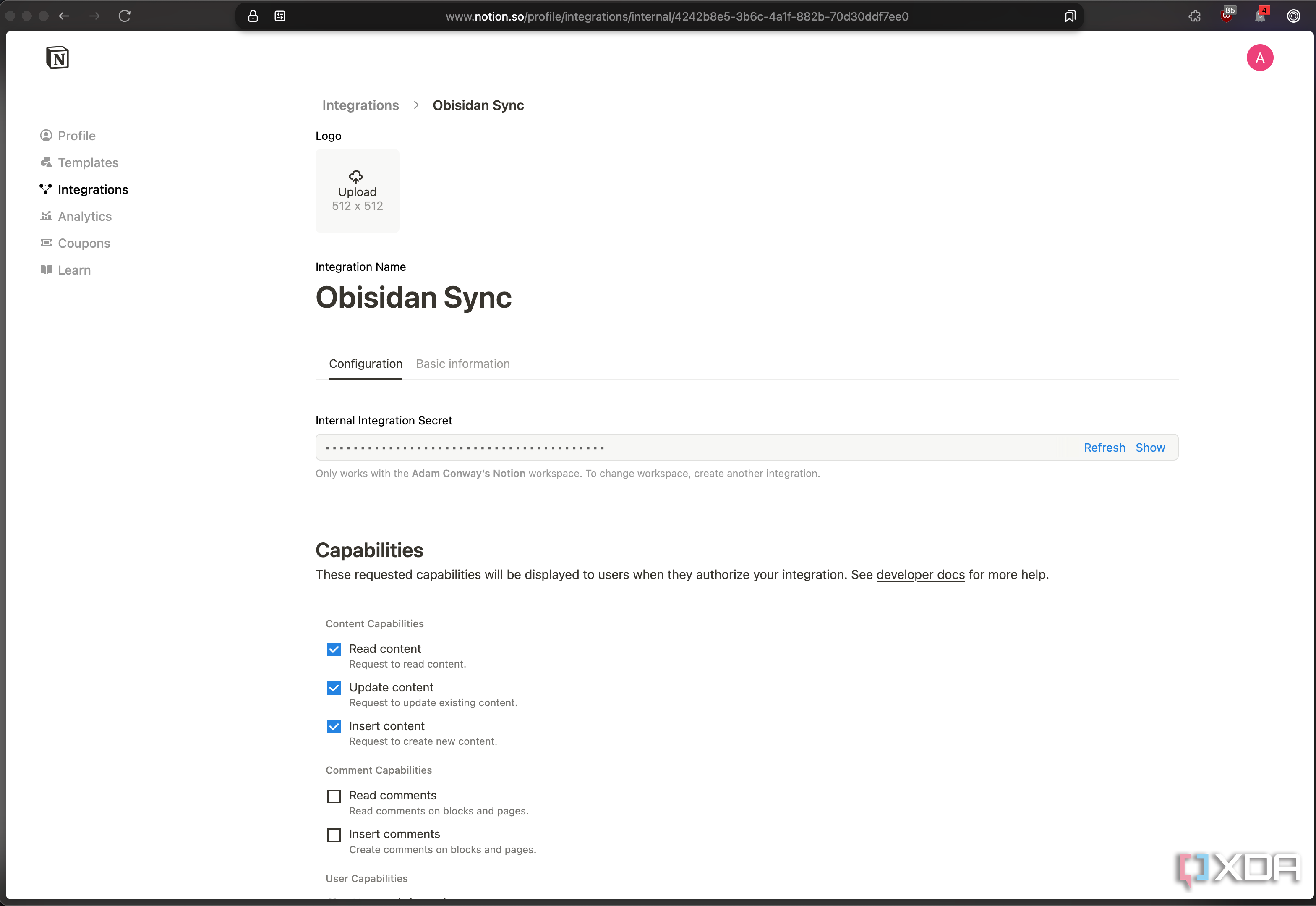Click the lock site info icon
This screenshot has width=1316, height=906.
click(x=253, y=16)
